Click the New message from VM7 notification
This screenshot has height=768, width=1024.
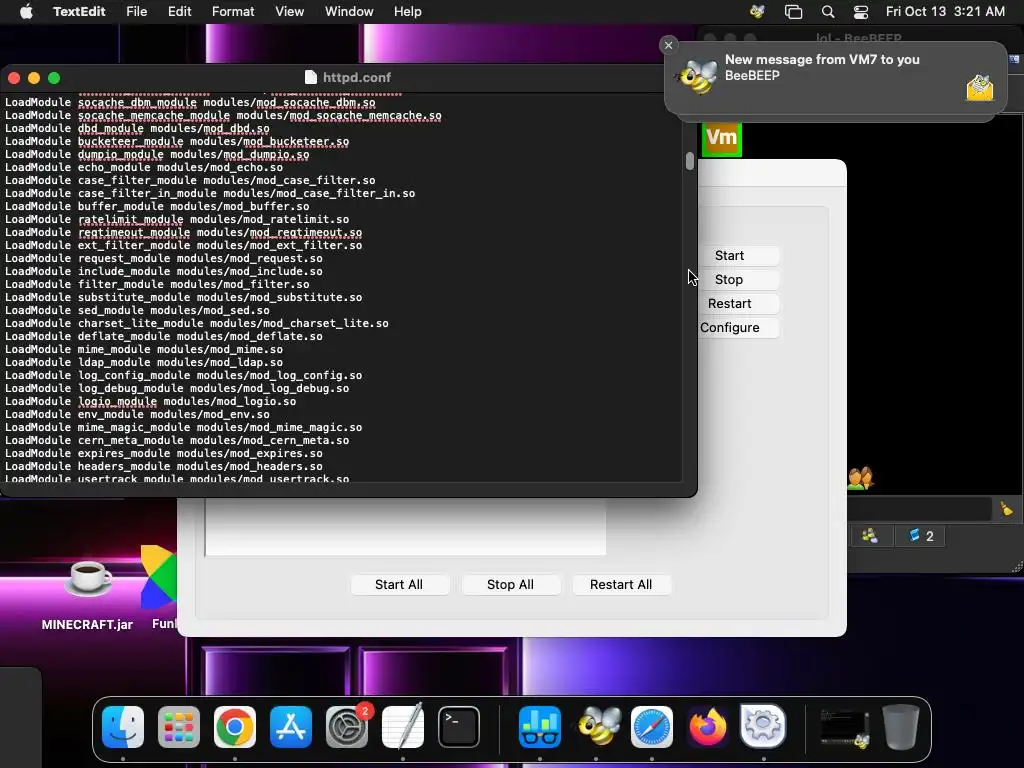coord(835,80)
